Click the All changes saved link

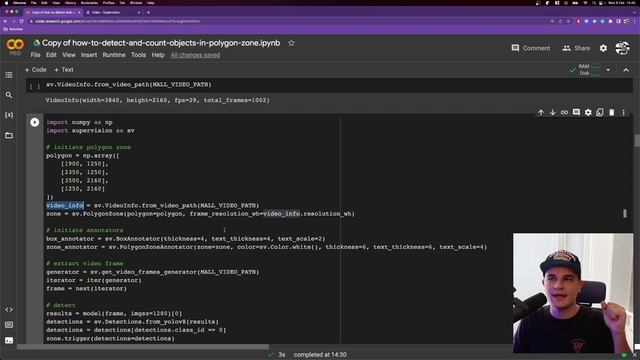[195, 55]
